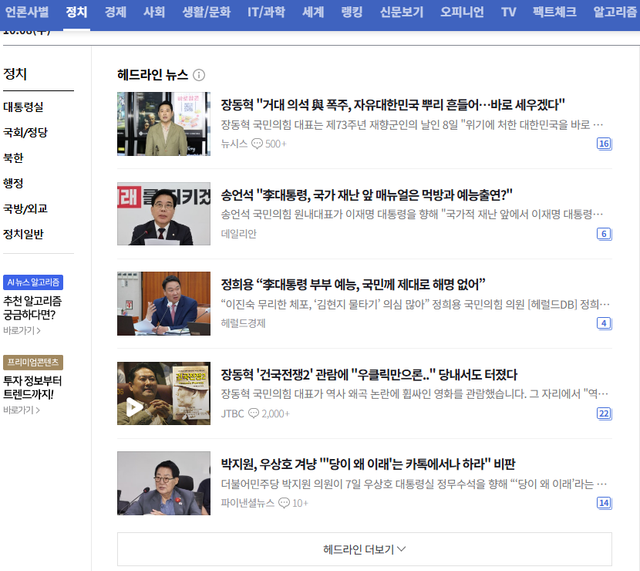Viewport: 640px width, 571px height.
Task: Click the 프리미엄콘텐츠 badge
Action: (33, 362)
